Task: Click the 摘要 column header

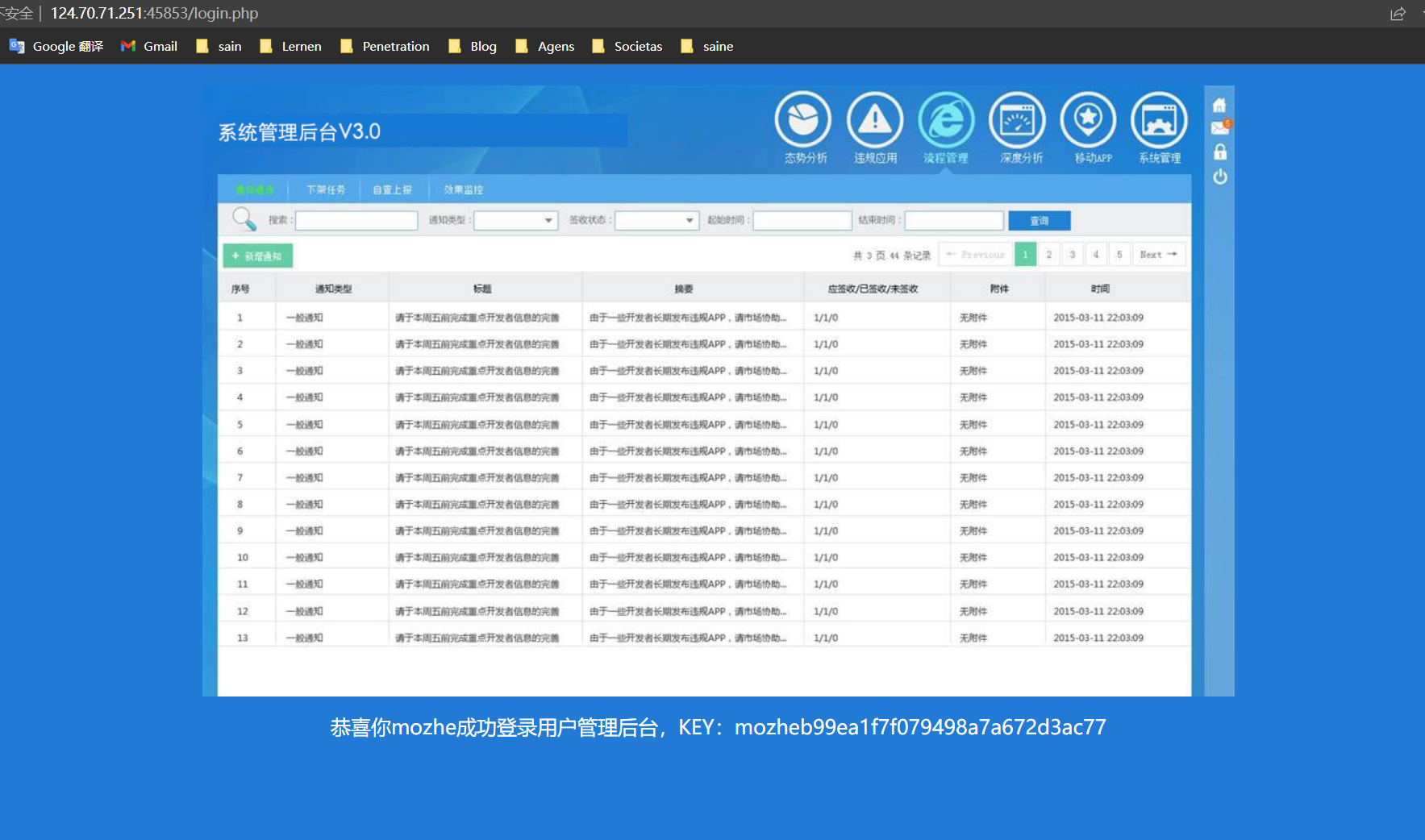Action: (684, 289)
